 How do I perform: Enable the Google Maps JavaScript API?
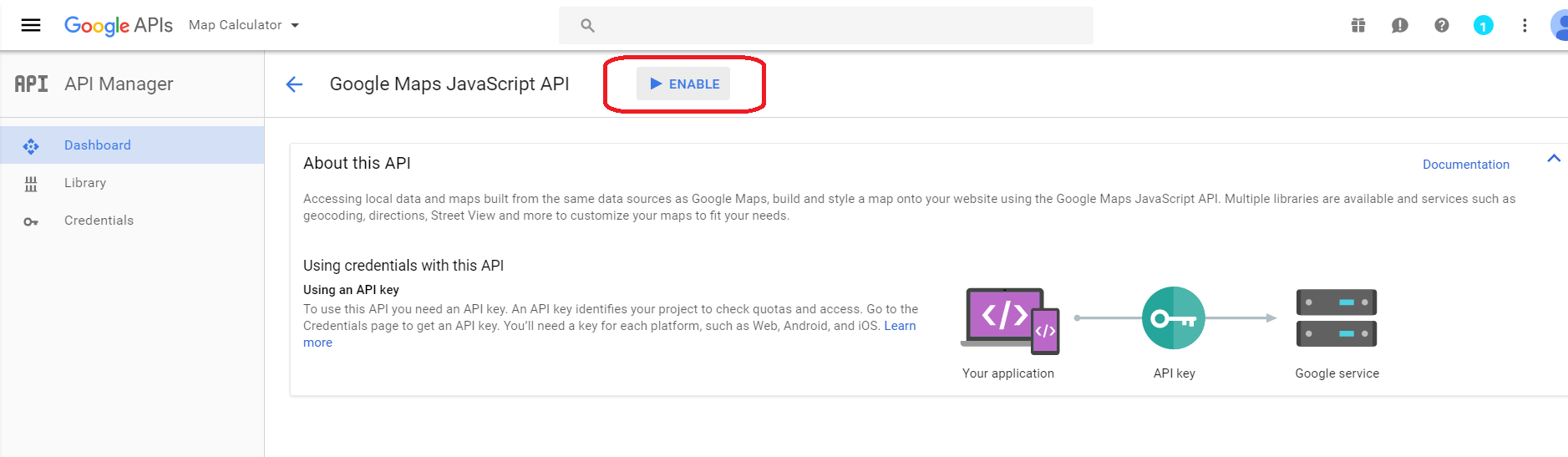683,84
